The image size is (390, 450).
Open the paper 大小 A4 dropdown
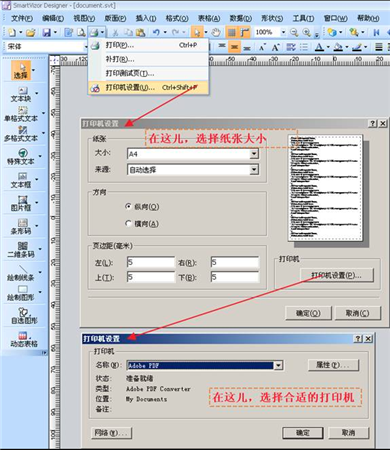coord(254,154)
